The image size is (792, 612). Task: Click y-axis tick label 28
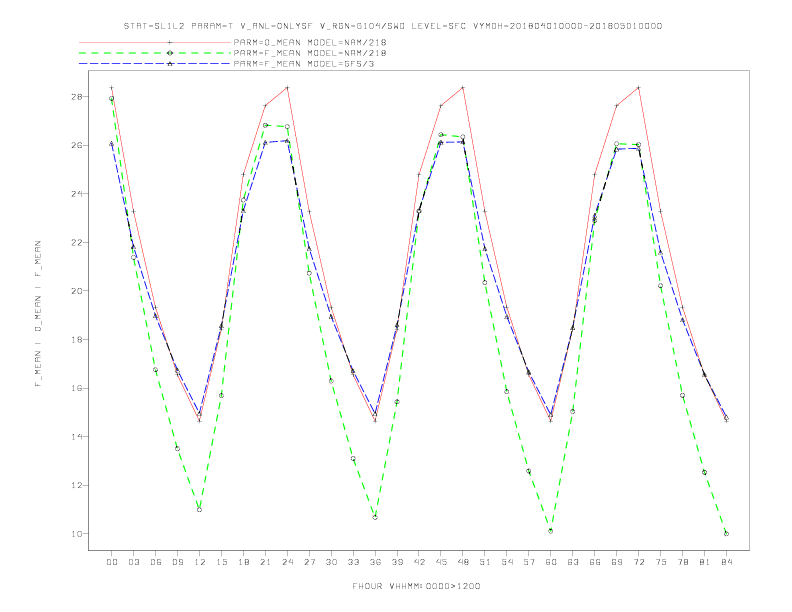coord(77,96)
